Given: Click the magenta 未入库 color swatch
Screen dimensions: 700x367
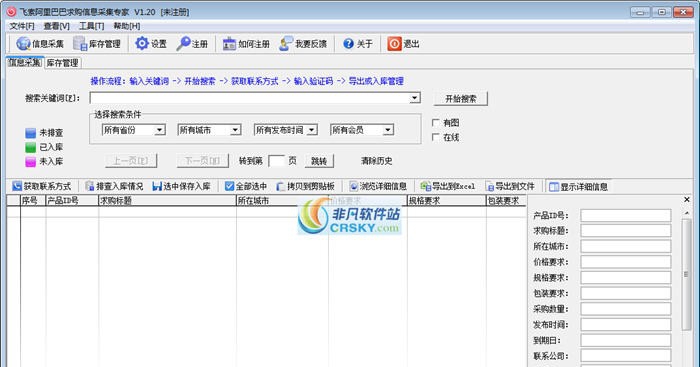Looking at the screenshot, I should point(30,161).
